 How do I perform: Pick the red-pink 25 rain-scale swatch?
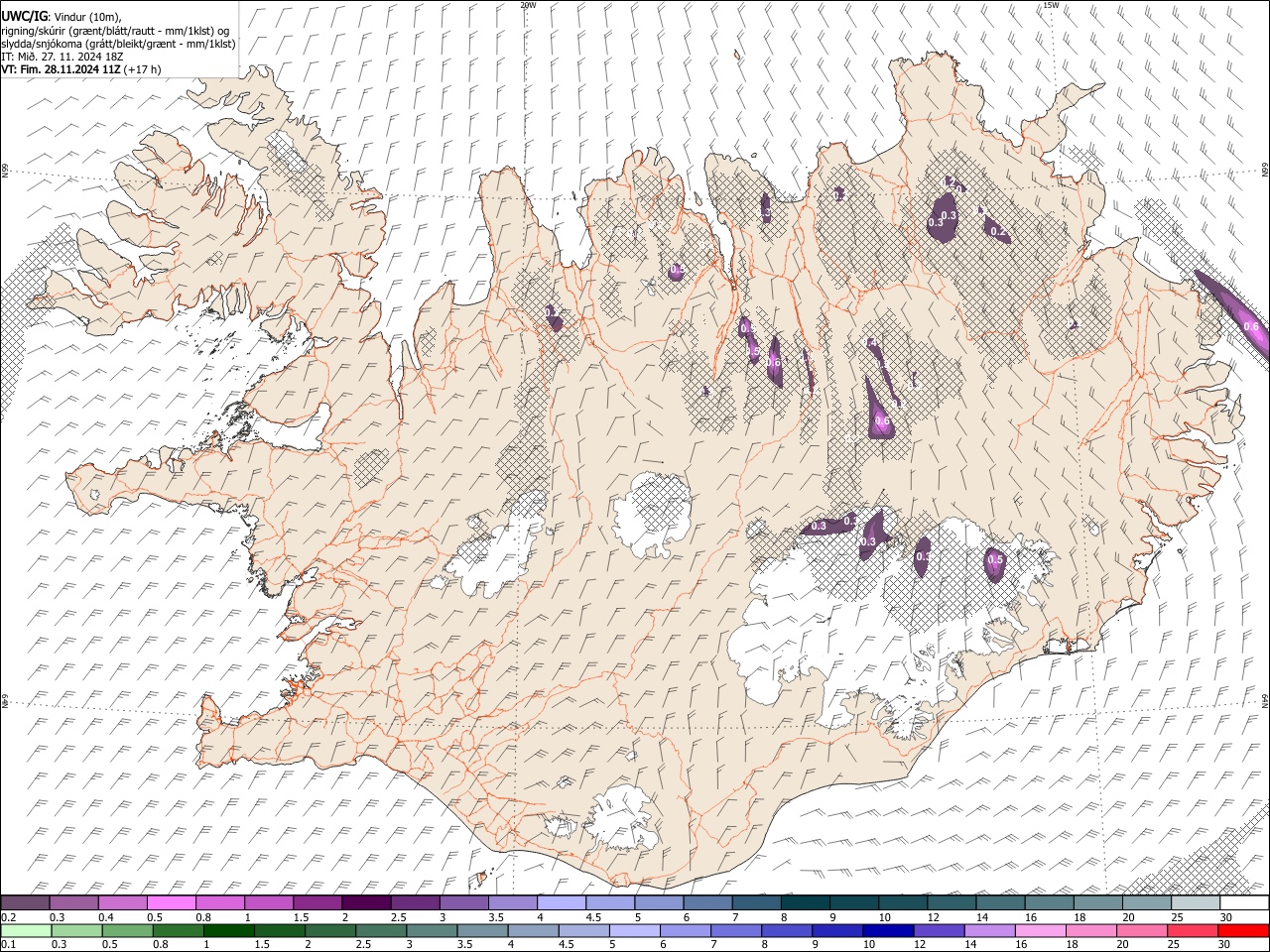pyautogui.click(x=1194, y=930)
